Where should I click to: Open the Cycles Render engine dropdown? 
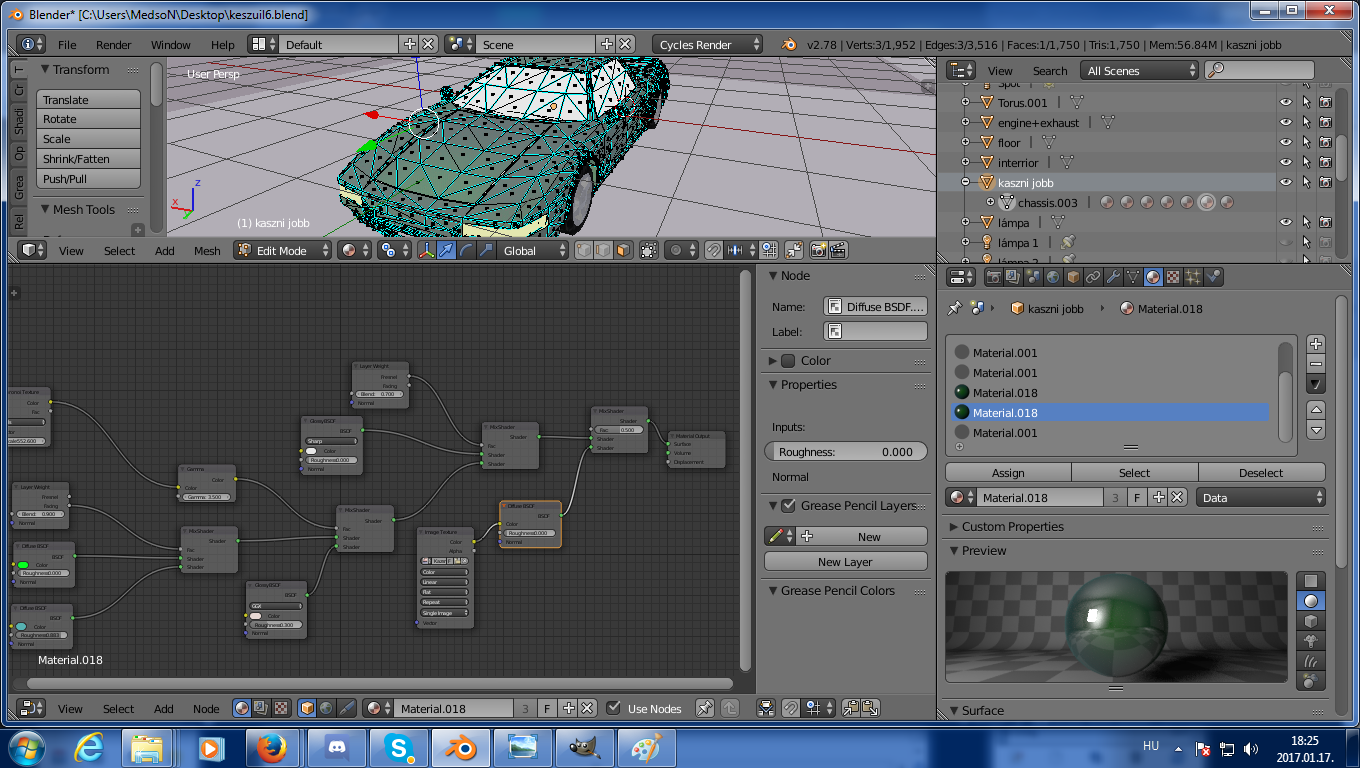click(x=707, y=44)
